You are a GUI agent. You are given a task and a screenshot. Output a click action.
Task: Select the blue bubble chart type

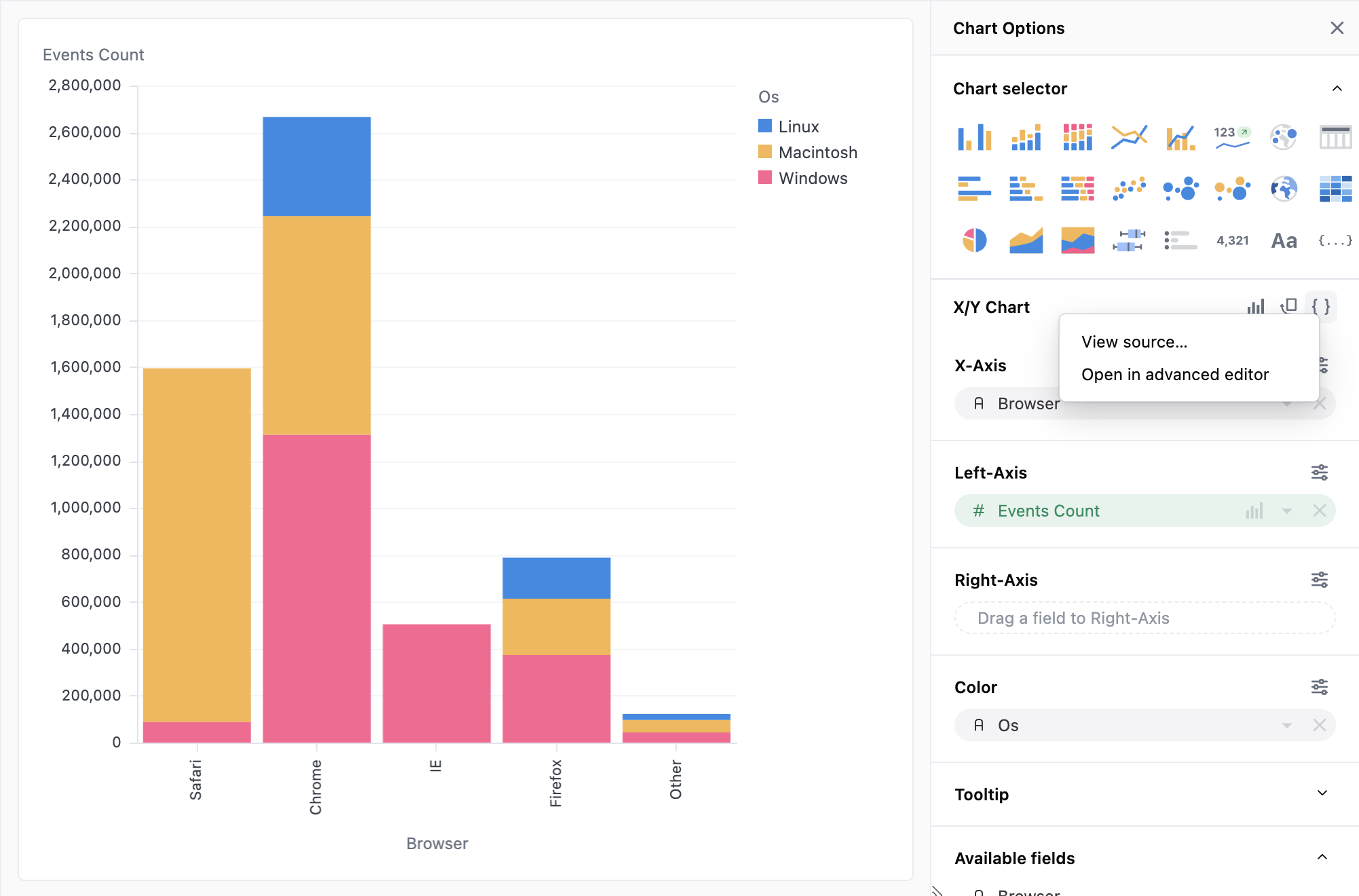pyautogui.click(x=1180, y=189)
